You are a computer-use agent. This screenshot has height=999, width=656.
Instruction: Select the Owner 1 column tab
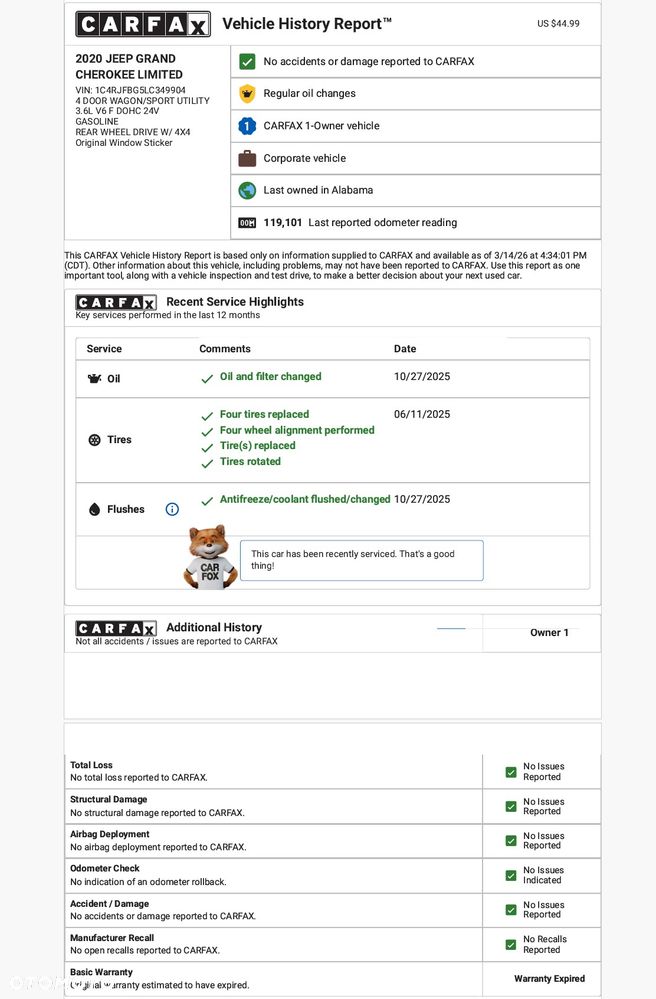pyautogui.click(x=549, y=633)
